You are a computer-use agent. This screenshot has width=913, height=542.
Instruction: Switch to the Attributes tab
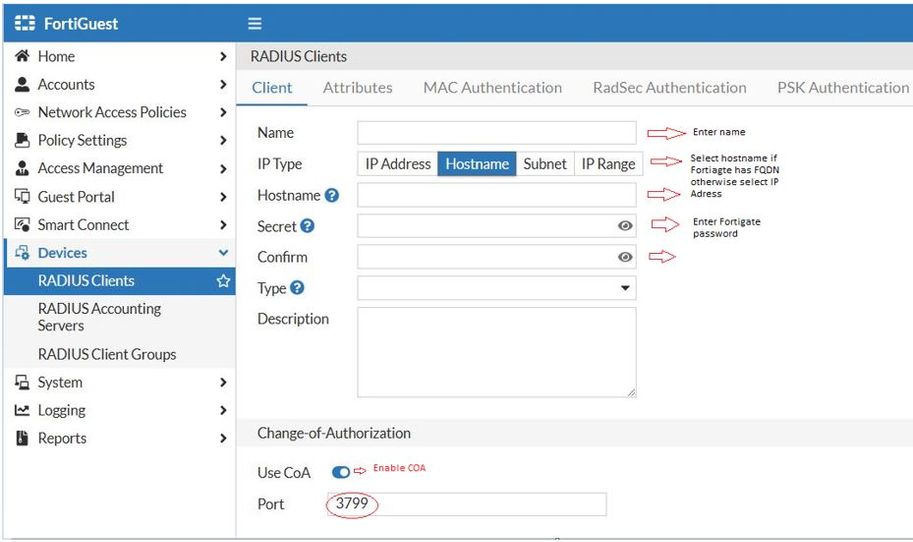point(357,88)
